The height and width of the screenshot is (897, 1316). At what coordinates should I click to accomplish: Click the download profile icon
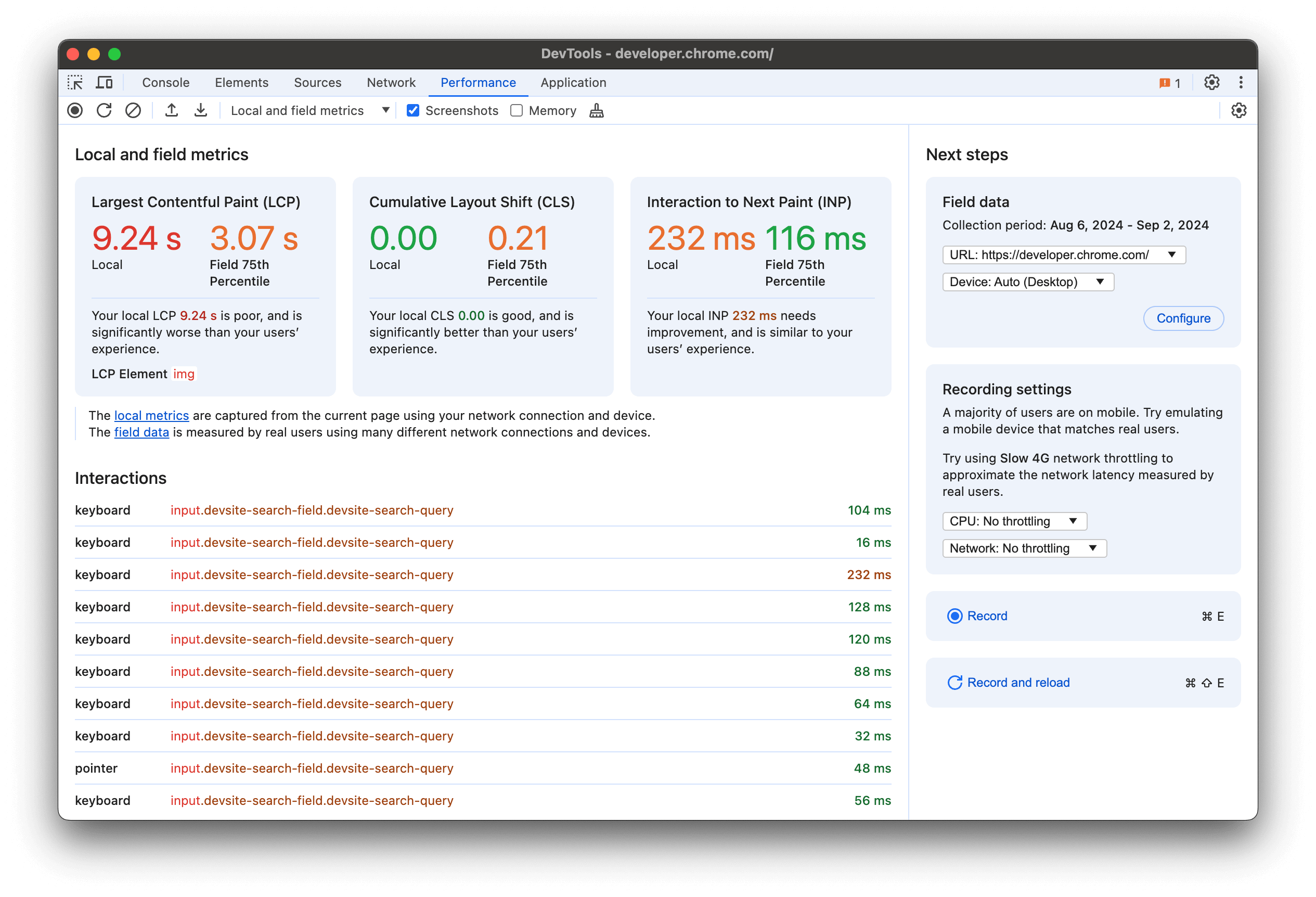click(200, 110)
